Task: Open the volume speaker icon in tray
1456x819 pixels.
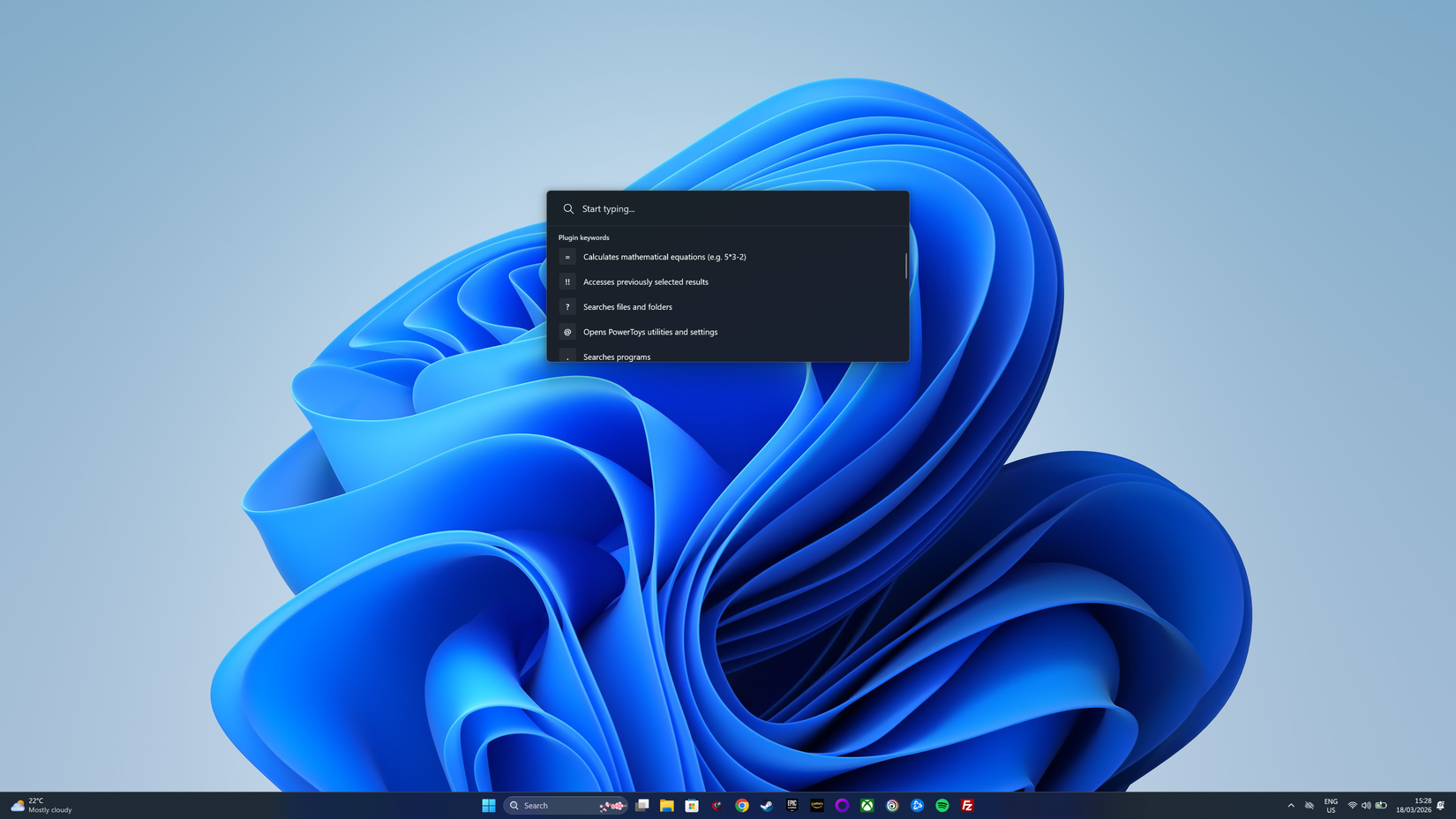Action: click(1366, 805)
